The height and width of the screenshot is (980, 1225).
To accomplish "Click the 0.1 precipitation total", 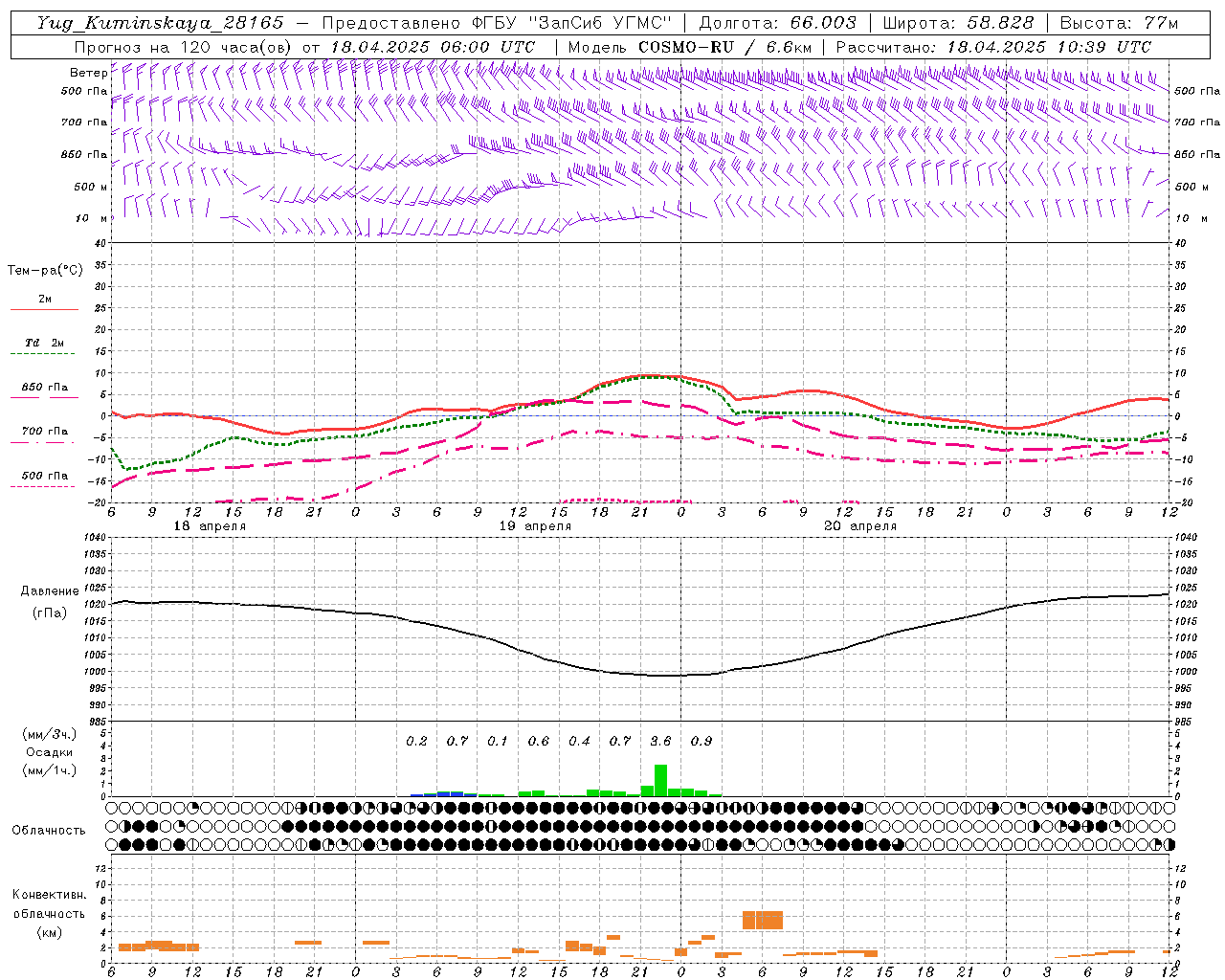I will (x=498, y=741).
